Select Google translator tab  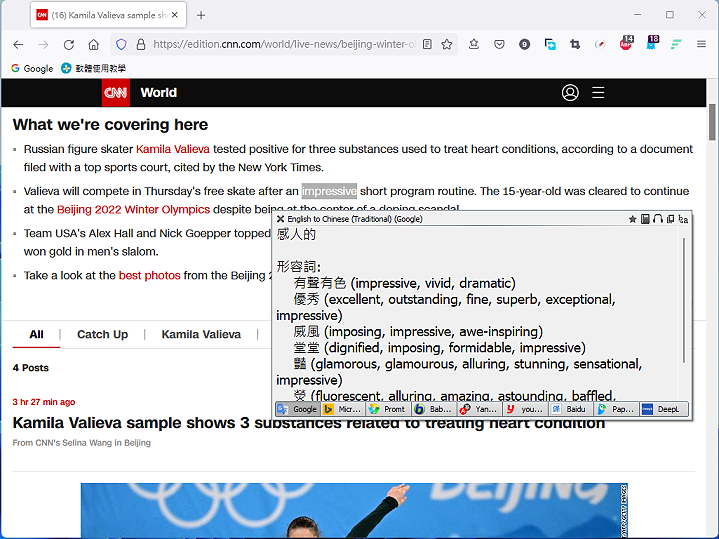tap(298, 409)
